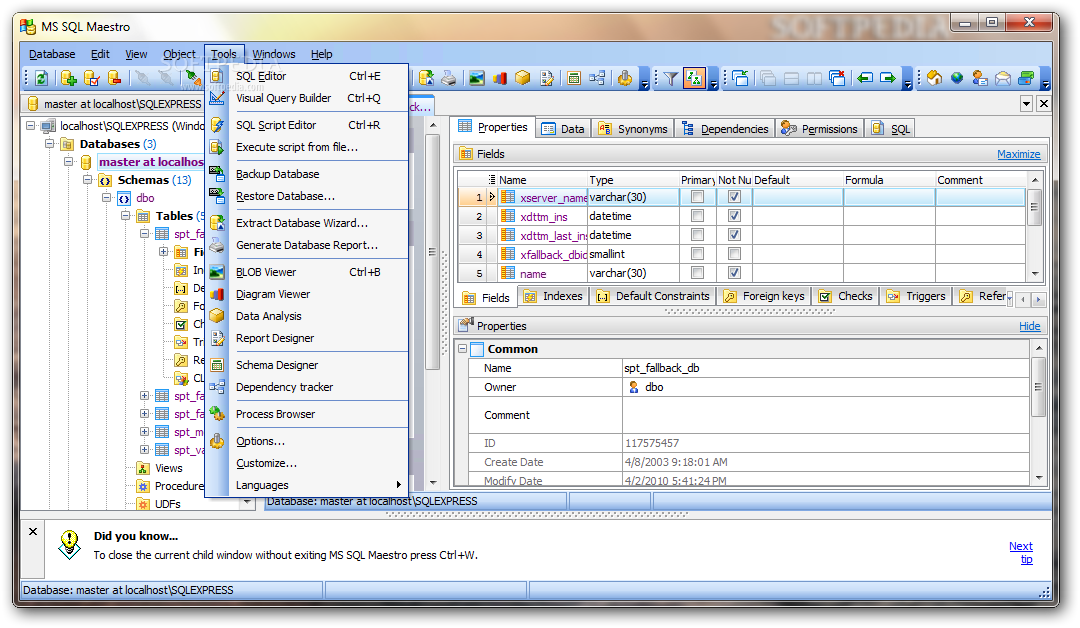Toggle Not Null checkbox for xdttm_last_ins

[x=734, y=235]
